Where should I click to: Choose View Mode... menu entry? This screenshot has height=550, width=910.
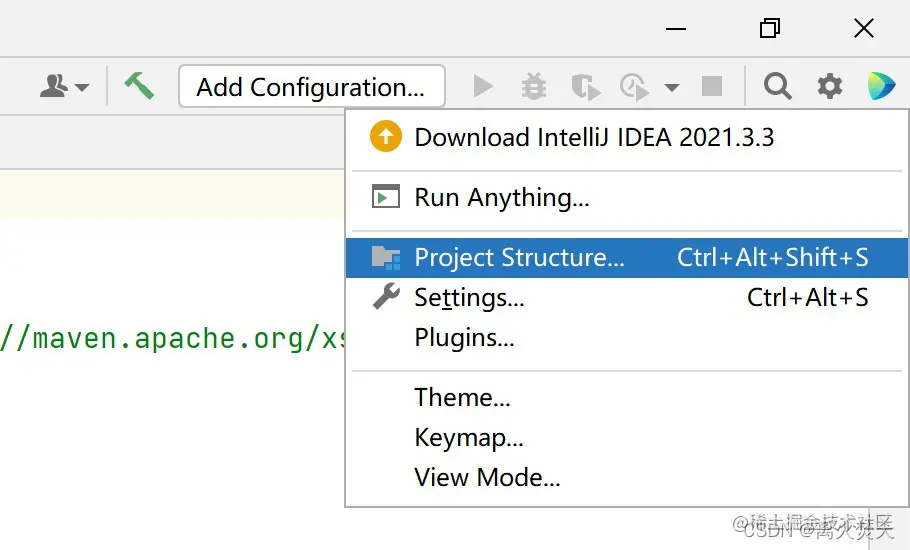coord(627,478)
